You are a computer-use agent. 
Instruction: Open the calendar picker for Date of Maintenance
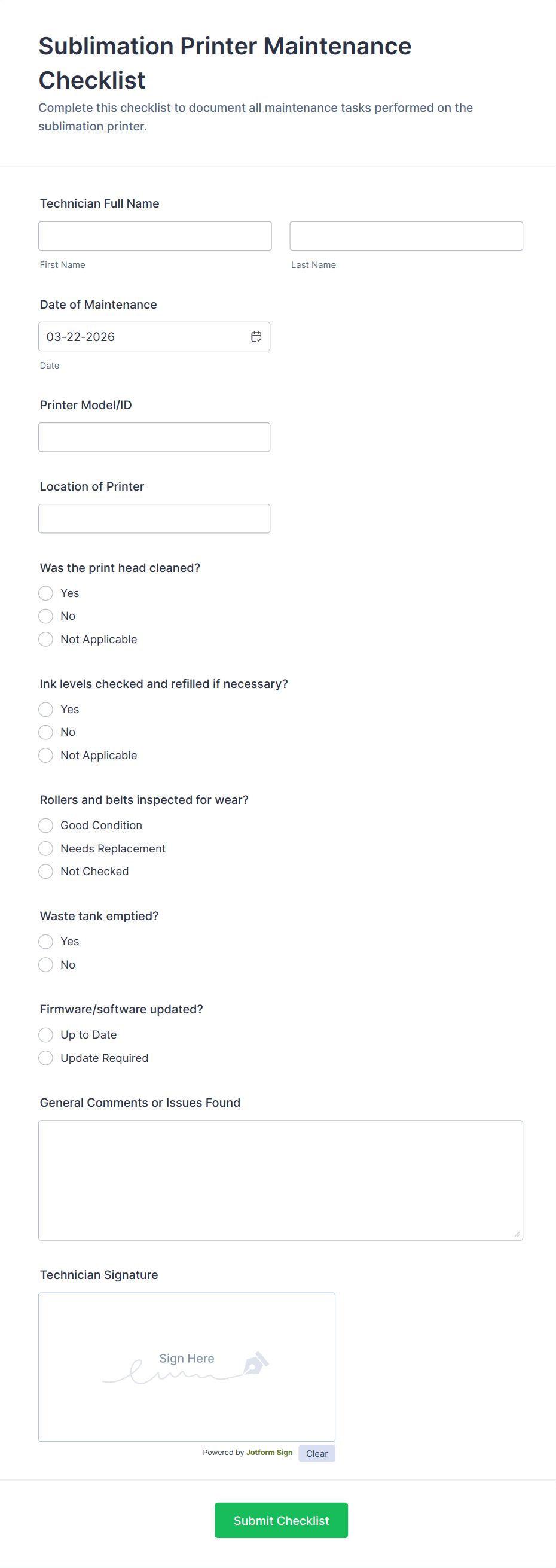click(256, 336)
